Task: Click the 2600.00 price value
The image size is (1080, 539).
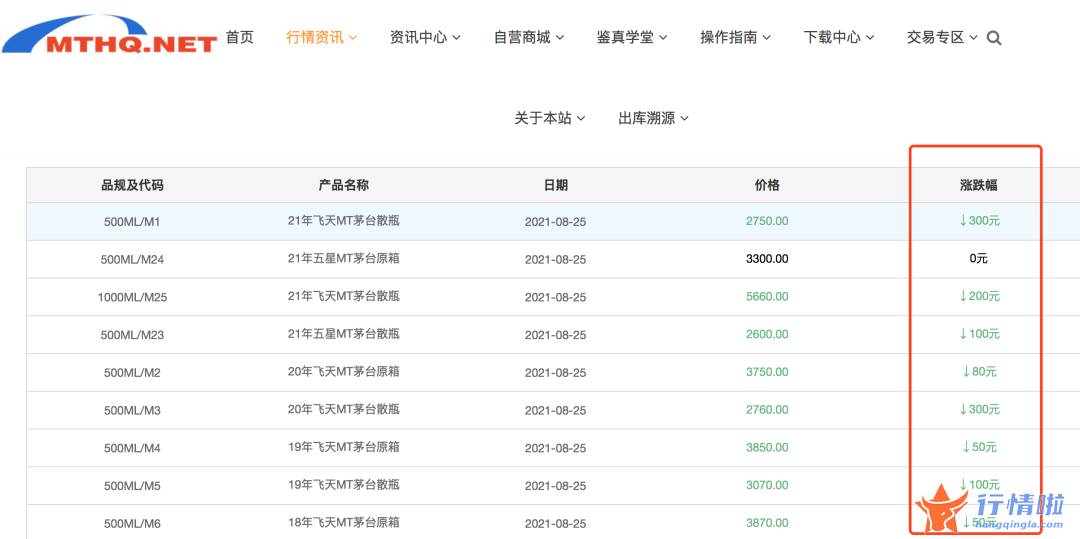Action: pos(767,335)
